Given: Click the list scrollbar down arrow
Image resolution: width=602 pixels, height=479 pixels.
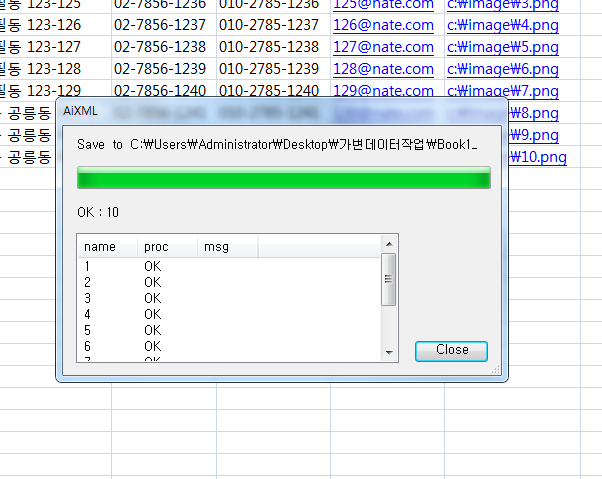Looking at the screenshot, I should pyautogui.click(x=390, y=352).
